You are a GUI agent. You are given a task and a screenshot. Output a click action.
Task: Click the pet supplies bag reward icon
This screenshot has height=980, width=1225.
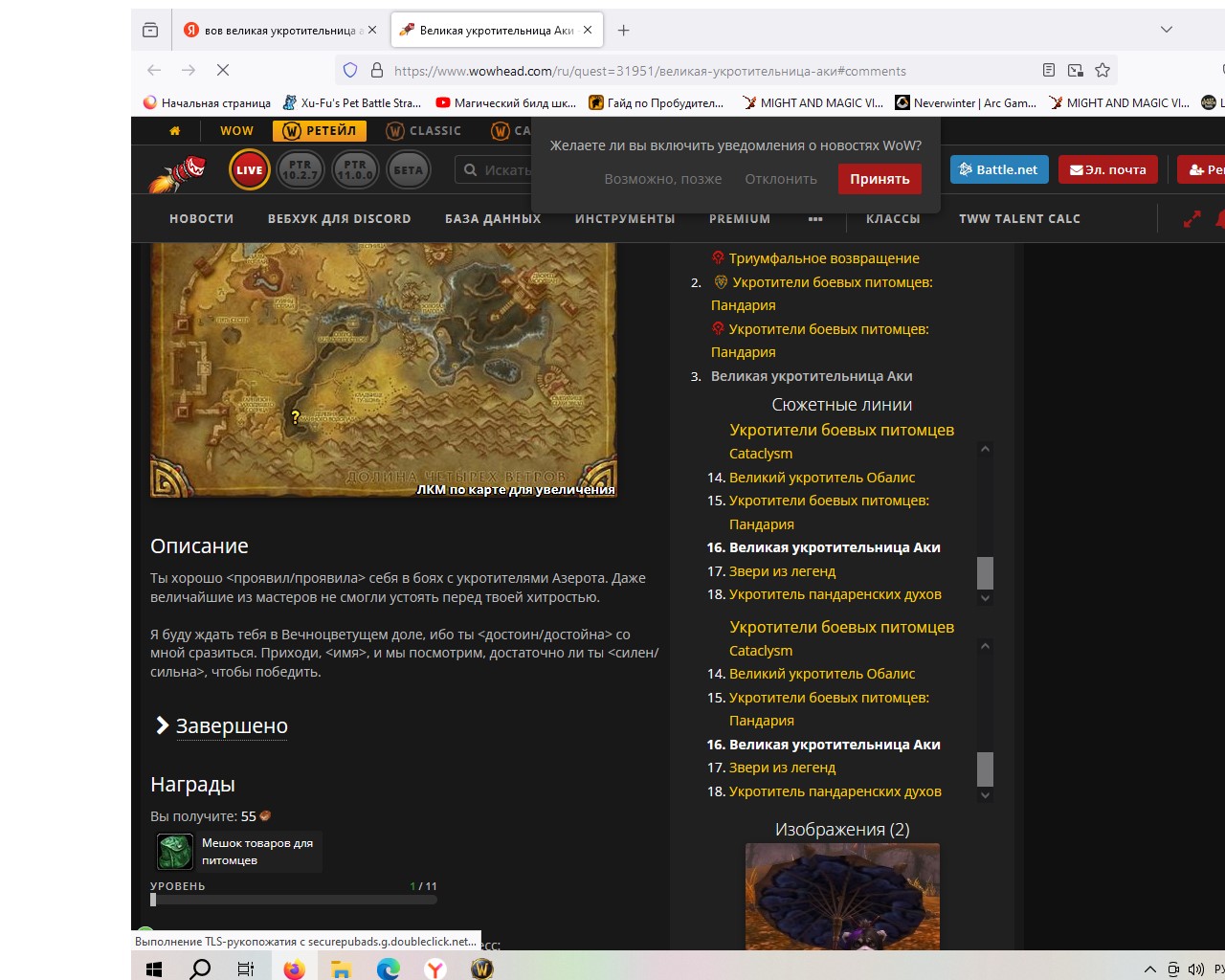[x=175, y=852]
